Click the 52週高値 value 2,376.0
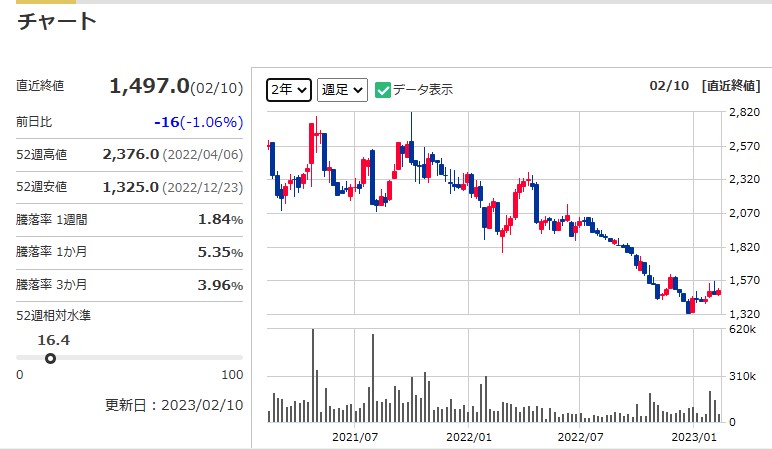This screenshot has height=449, width=772. pyautogui.click(x=131, y=155)
